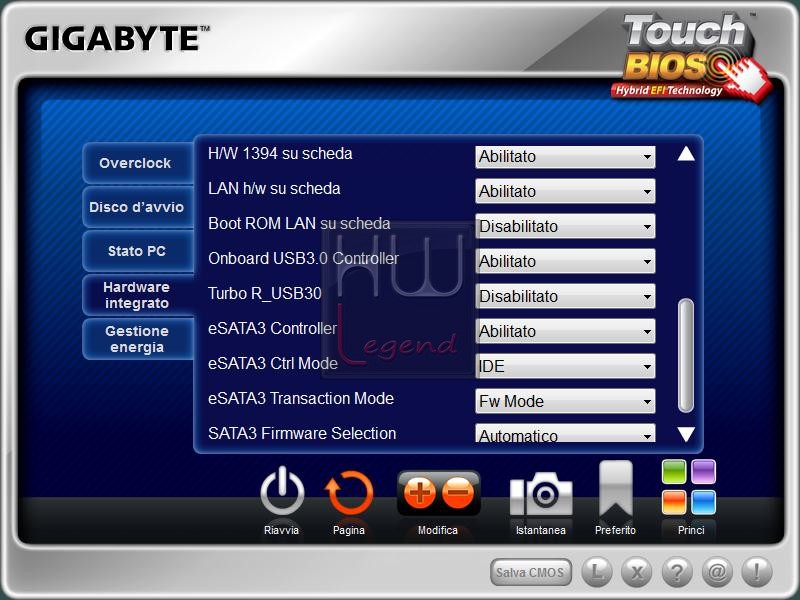800x600 pixels.
Task: Click the round @ button
Action: [x=717, y=572]
